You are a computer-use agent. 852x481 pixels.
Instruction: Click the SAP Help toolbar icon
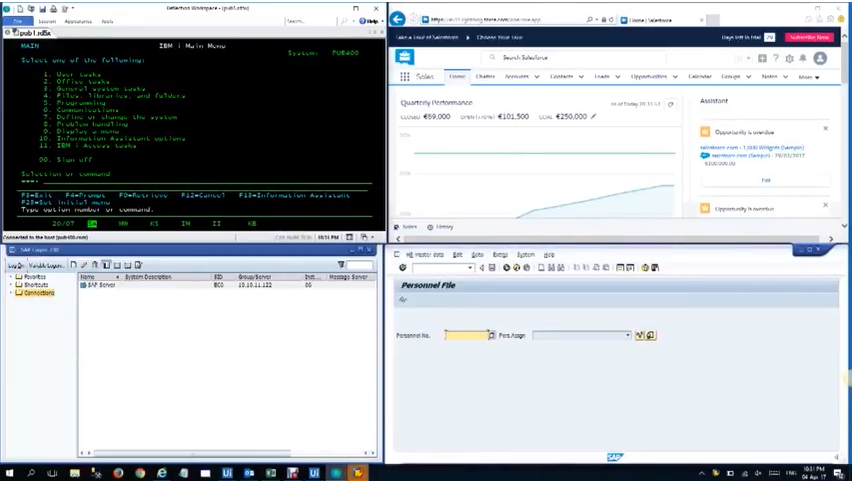click(x=645, y=267)
